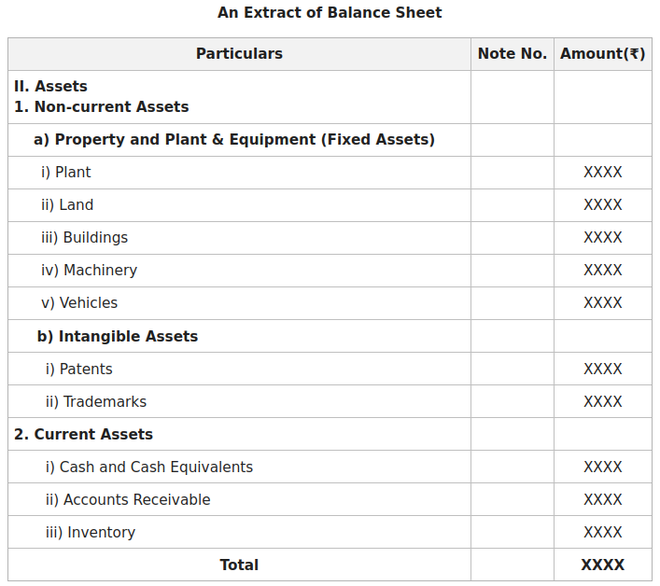Click the 'i) Patents' entry
Screen dimensions: 660x586
tap(79, 369)
